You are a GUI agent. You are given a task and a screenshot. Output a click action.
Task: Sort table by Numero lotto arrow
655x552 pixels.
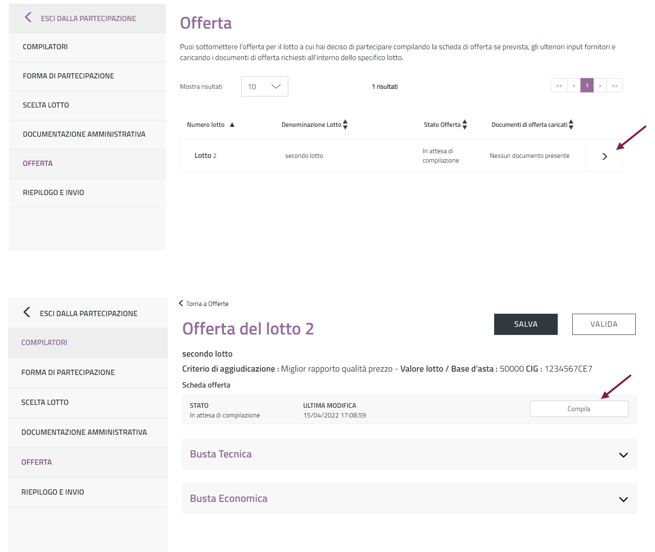click(233, 125)
